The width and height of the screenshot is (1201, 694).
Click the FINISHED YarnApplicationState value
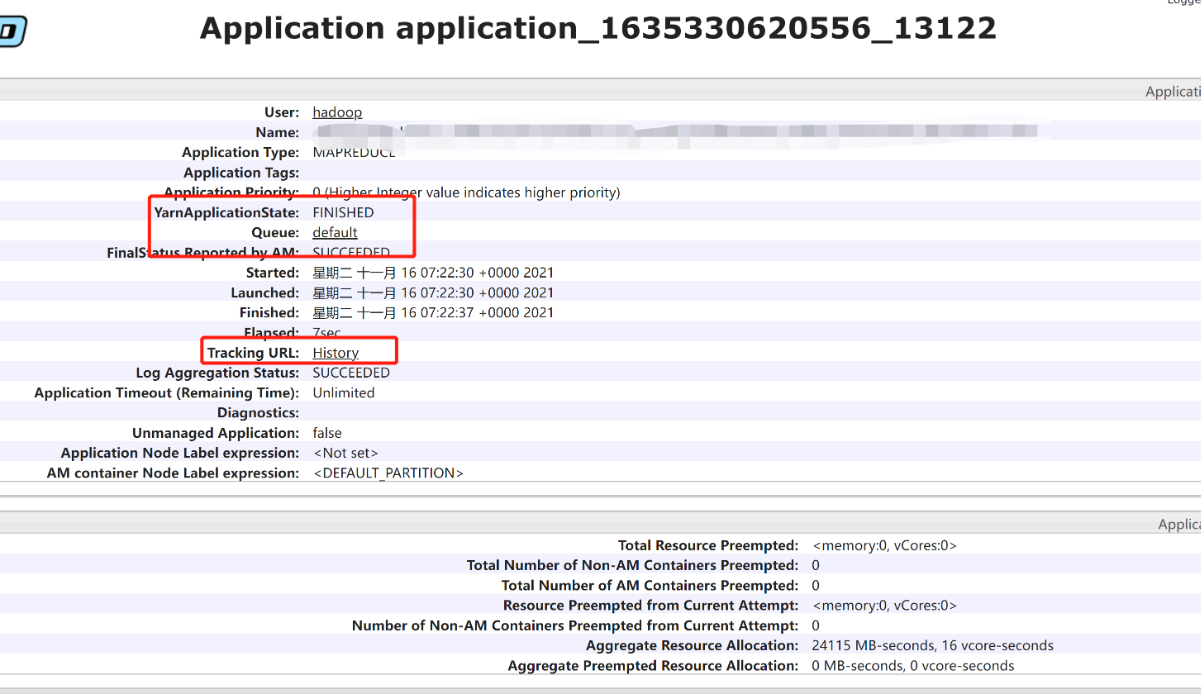click(343, 213)
